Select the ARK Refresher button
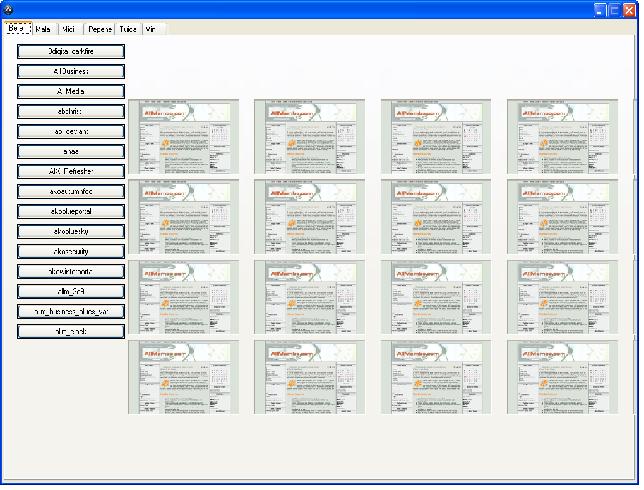644x490 pixels. point(70,171)
